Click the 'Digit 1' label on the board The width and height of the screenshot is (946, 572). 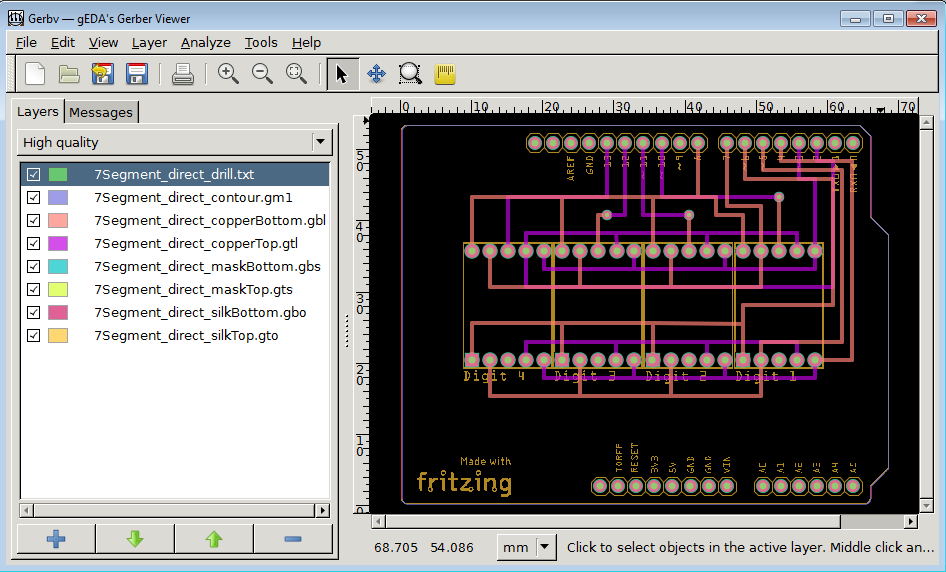click(766, 376)
